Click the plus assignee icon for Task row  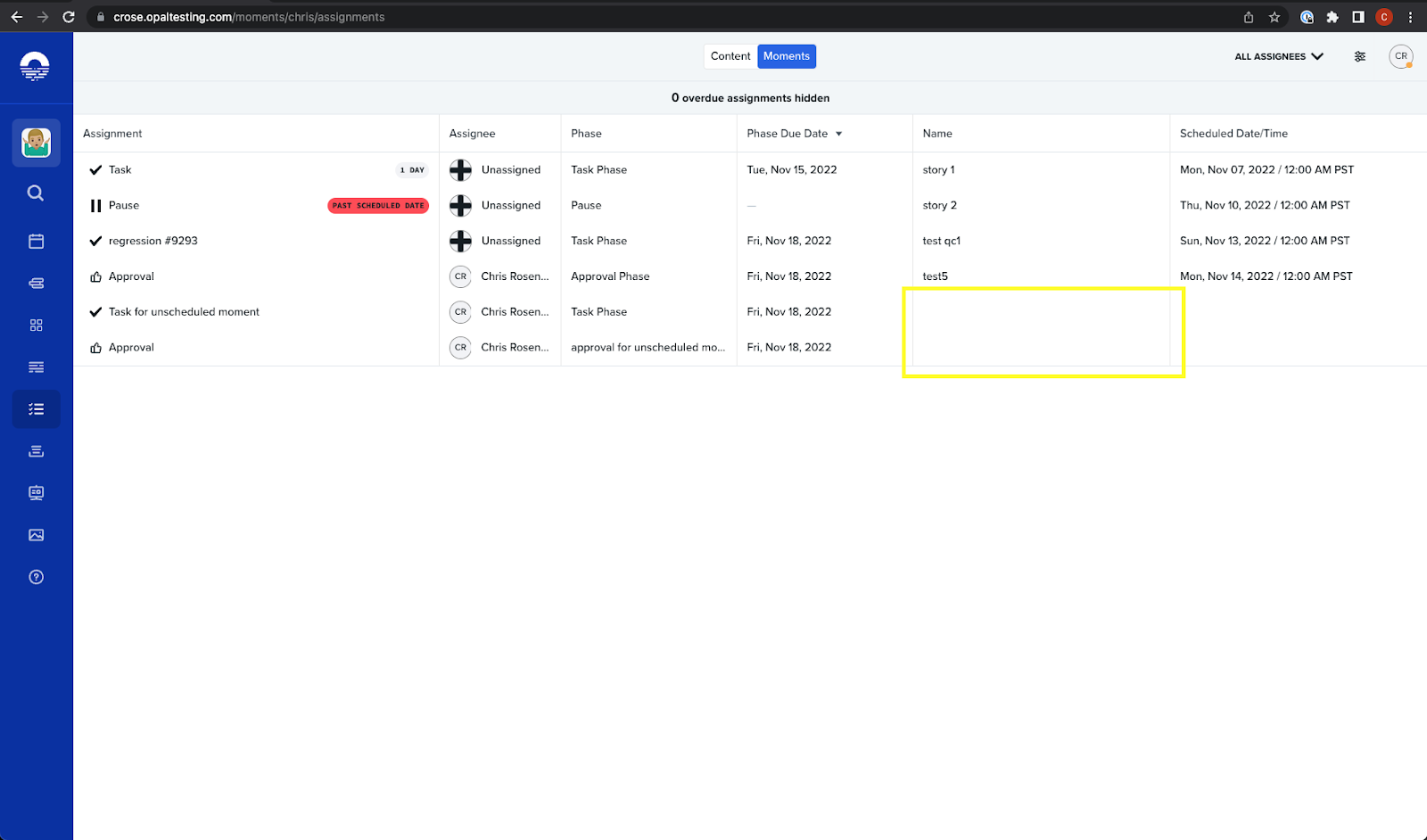[x=460, y=169]
